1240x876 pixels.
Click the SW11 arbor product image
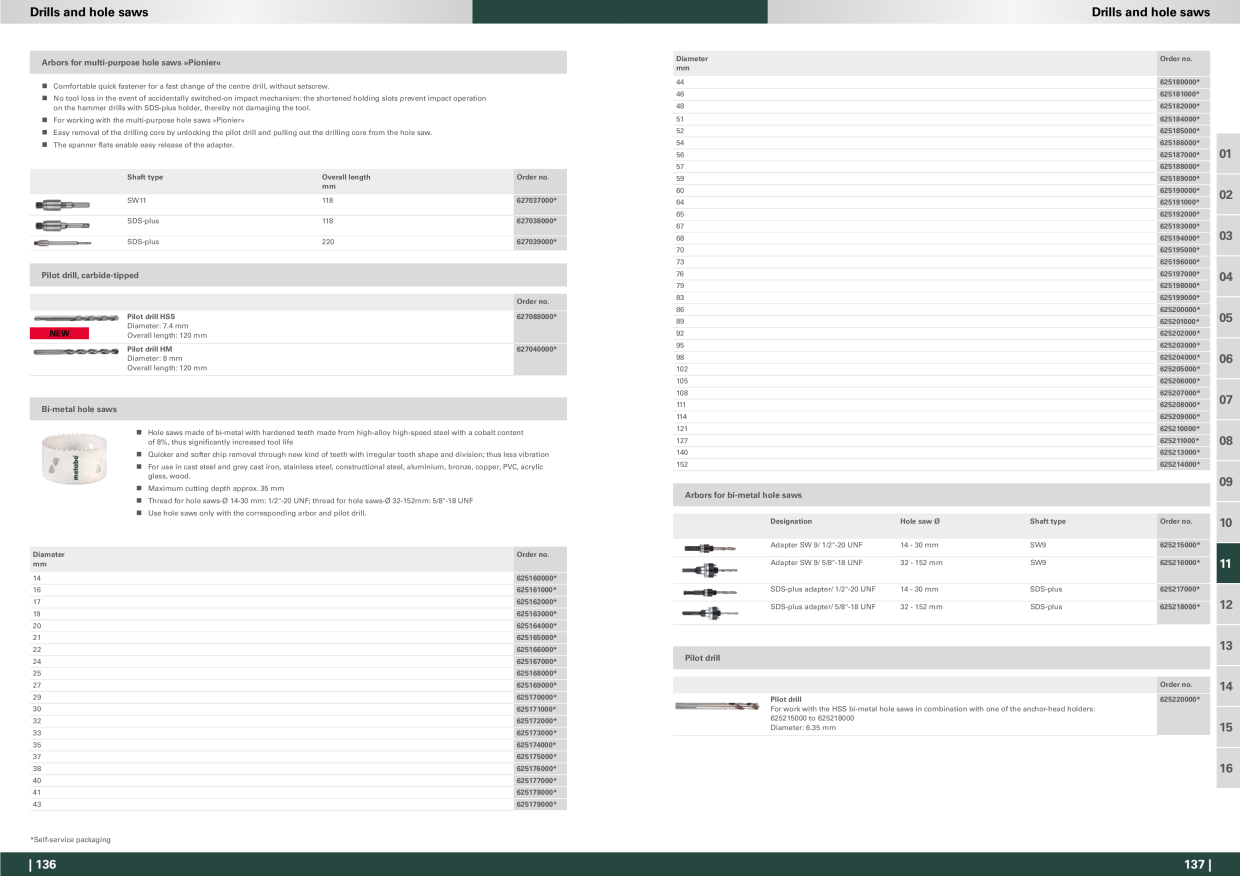[x=61, y=205]
